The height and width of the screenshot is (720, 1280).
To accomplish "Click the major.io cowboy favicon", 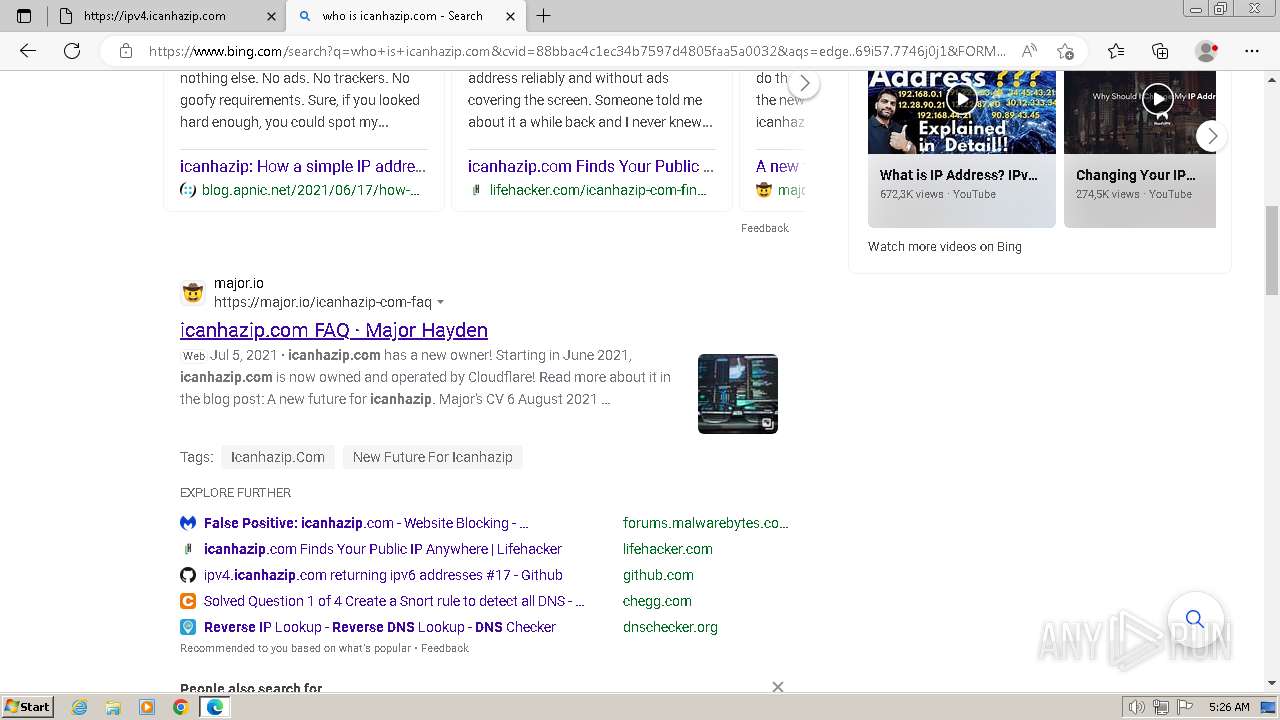I will point(193,292).
